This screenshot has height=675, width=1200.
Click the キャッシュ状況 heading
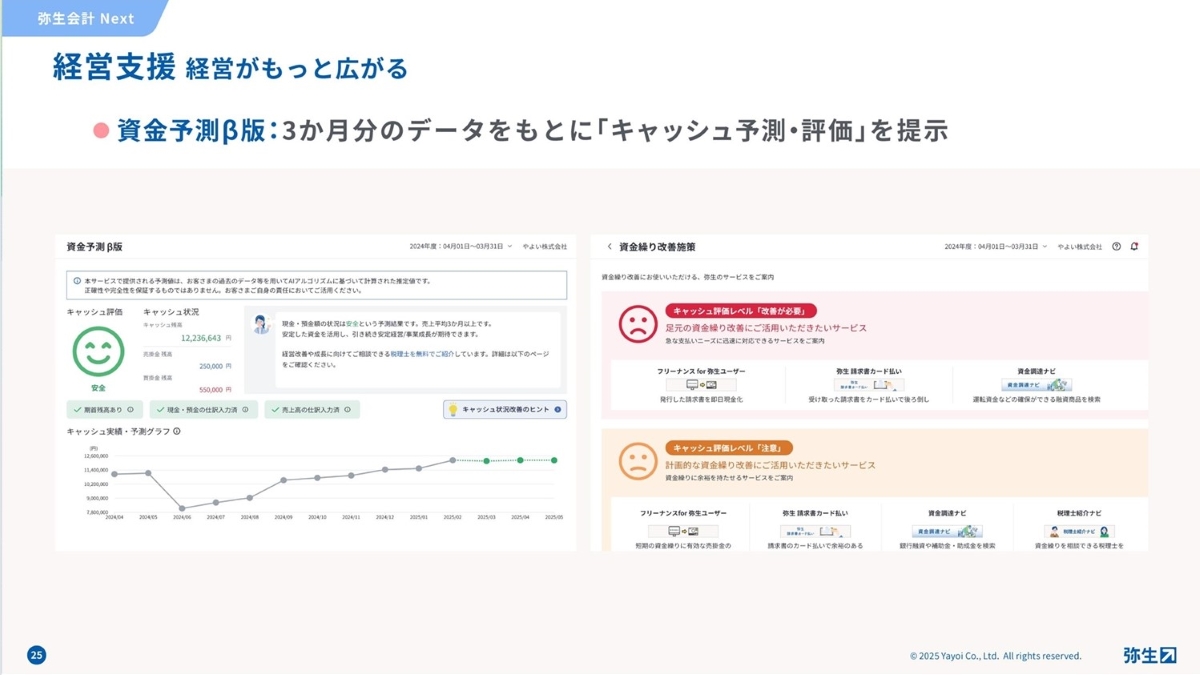[171, 312]
